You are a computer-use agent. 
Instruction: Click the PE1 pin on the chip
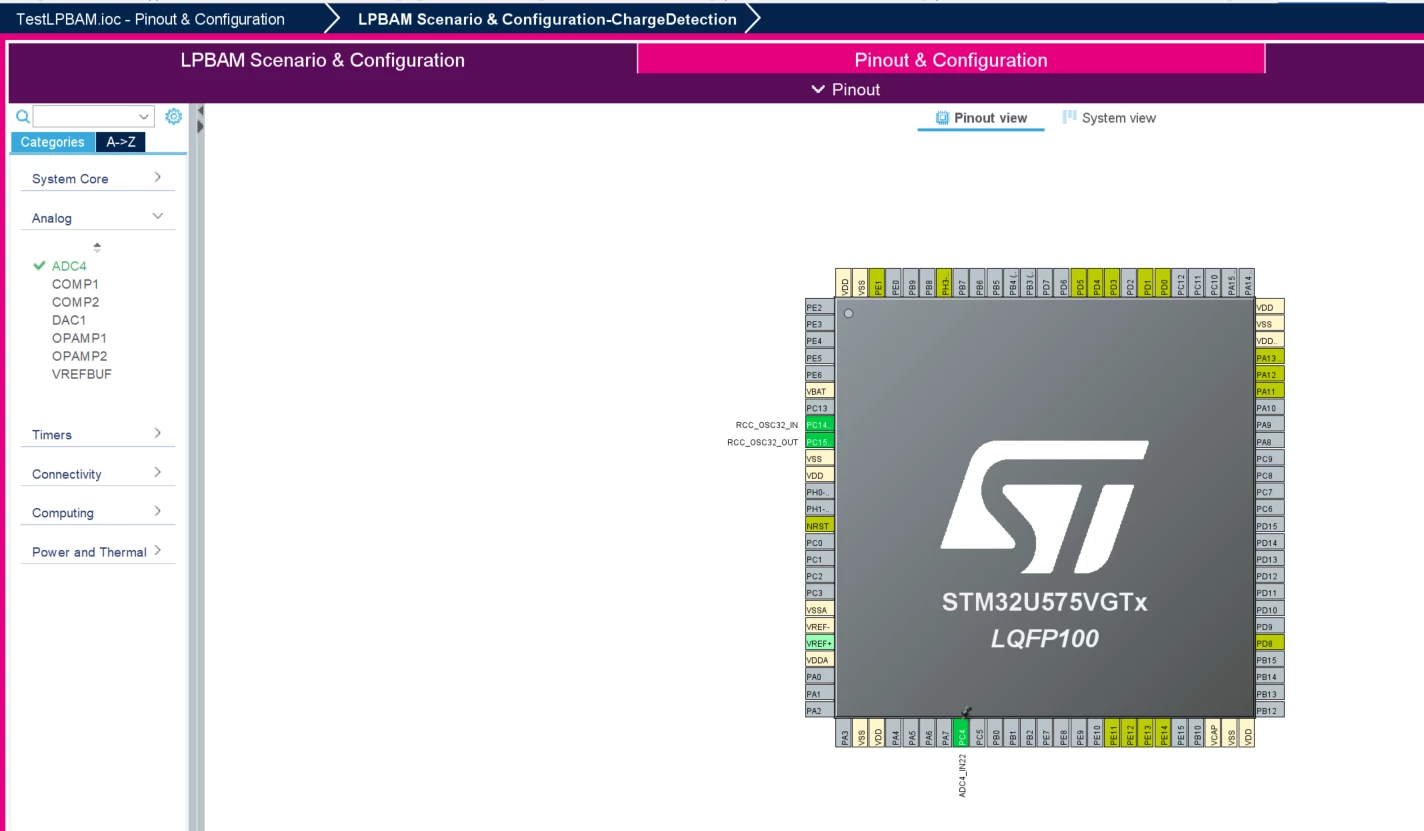pos(878,283)
